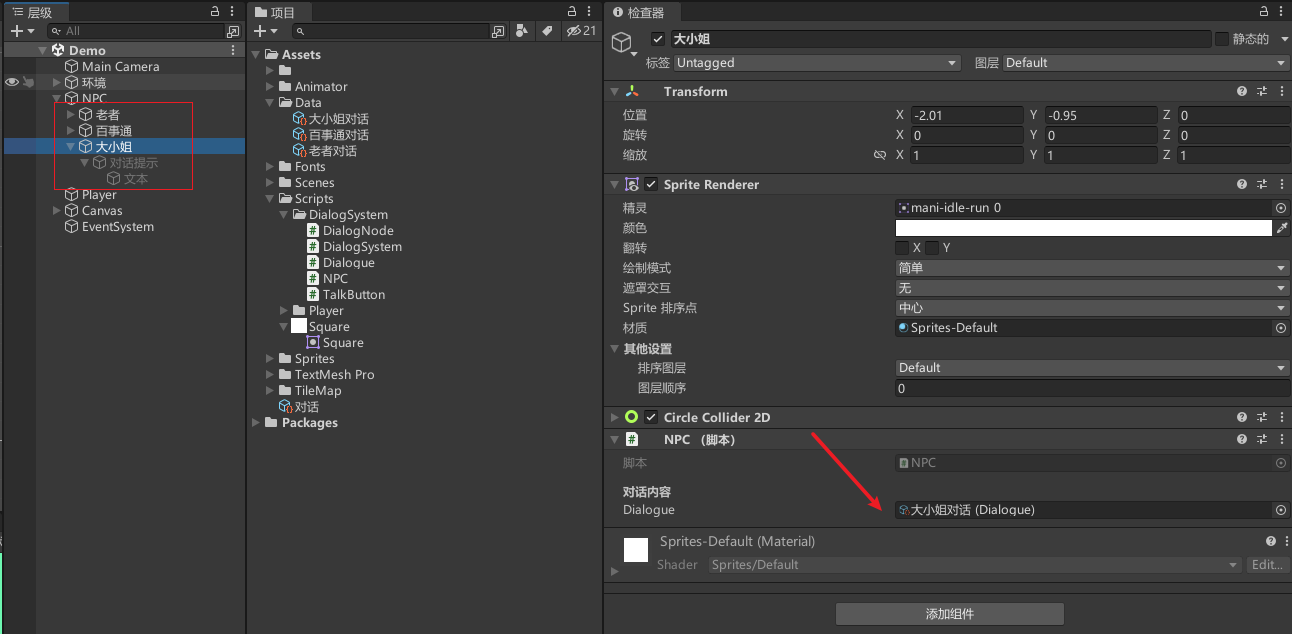Click the Inspector panel lock icon
Viewport: 1292px width, 634px height.
tap(1263, 12)
